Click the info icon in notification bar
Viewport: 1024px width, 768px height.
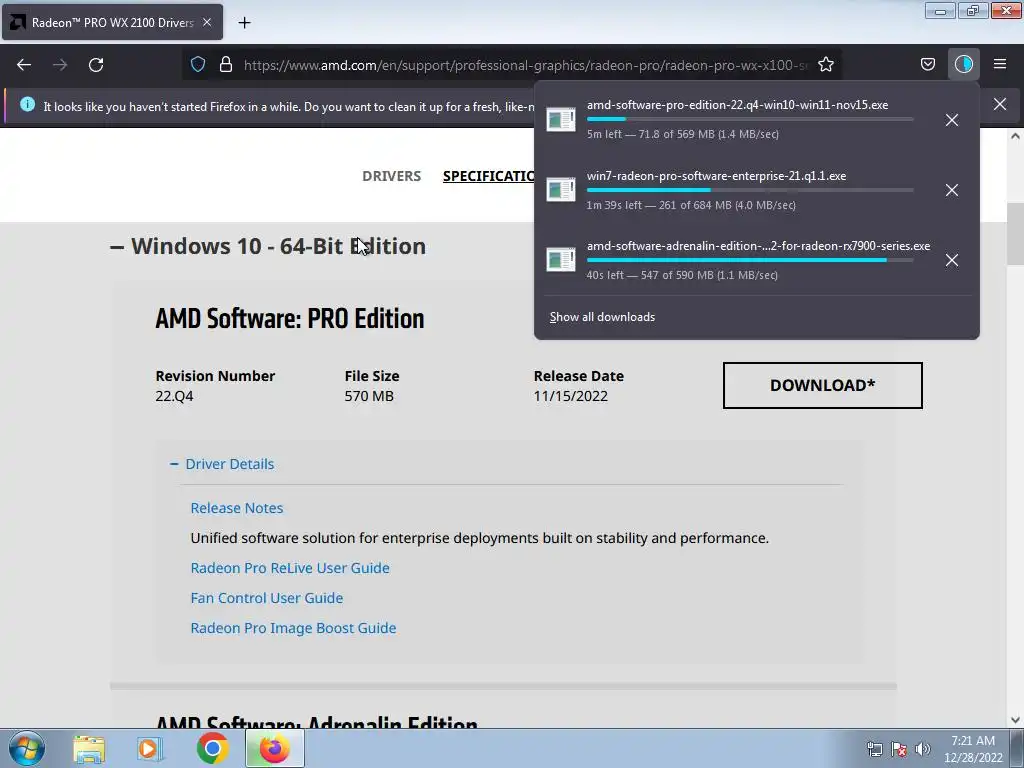pos(27,104)
